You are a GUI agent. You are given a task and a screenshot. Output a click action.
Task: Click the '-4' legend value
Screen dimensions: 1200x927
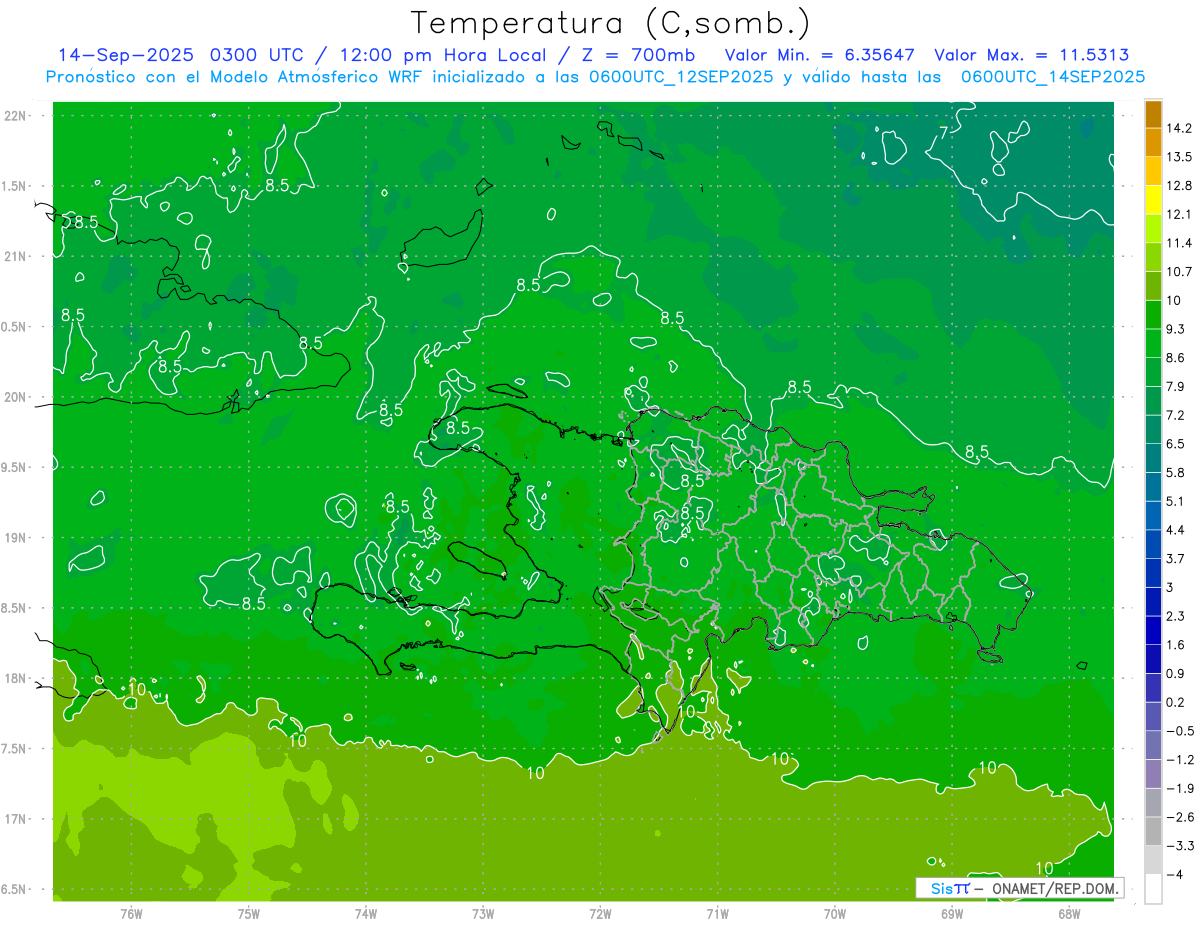pos(1175,875)
